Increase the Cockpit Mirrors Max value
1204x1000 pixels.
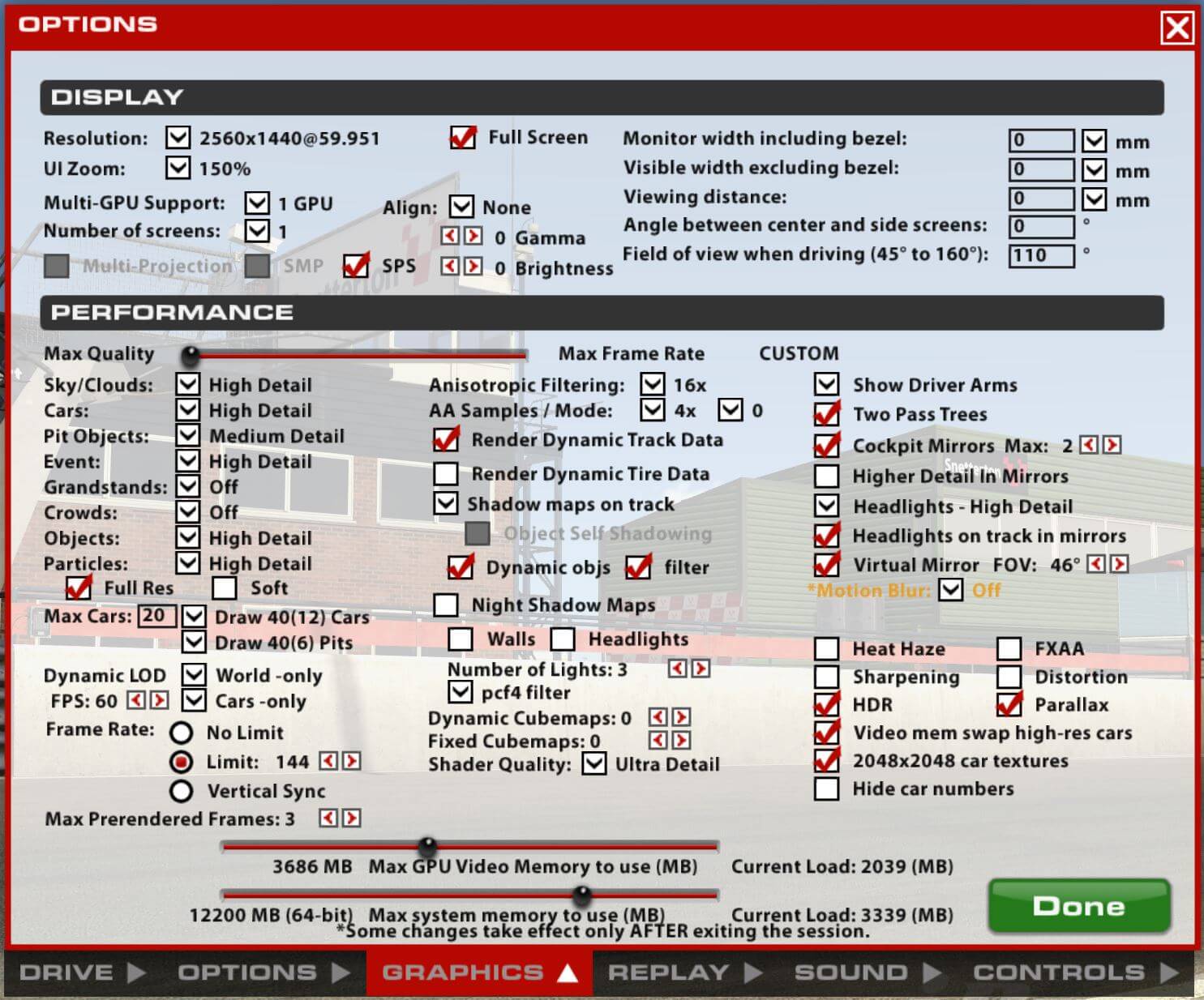pyautogui.click(x=1112, y=445)
